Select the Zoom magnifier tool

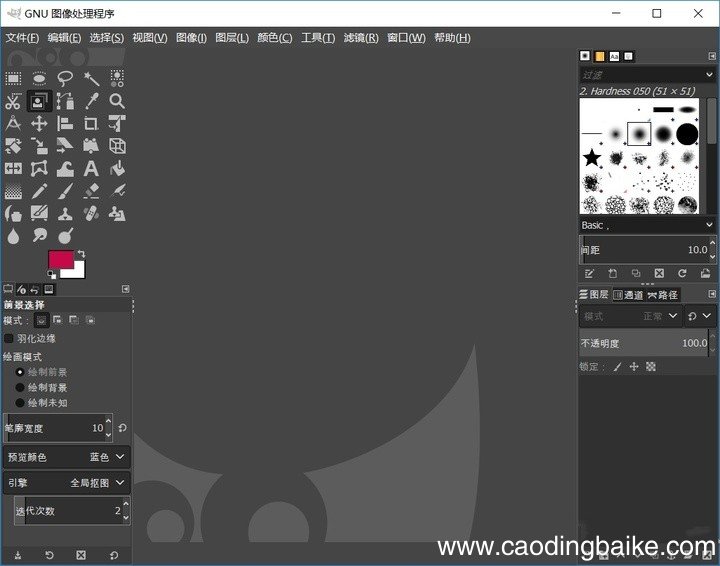coord(117,101)
